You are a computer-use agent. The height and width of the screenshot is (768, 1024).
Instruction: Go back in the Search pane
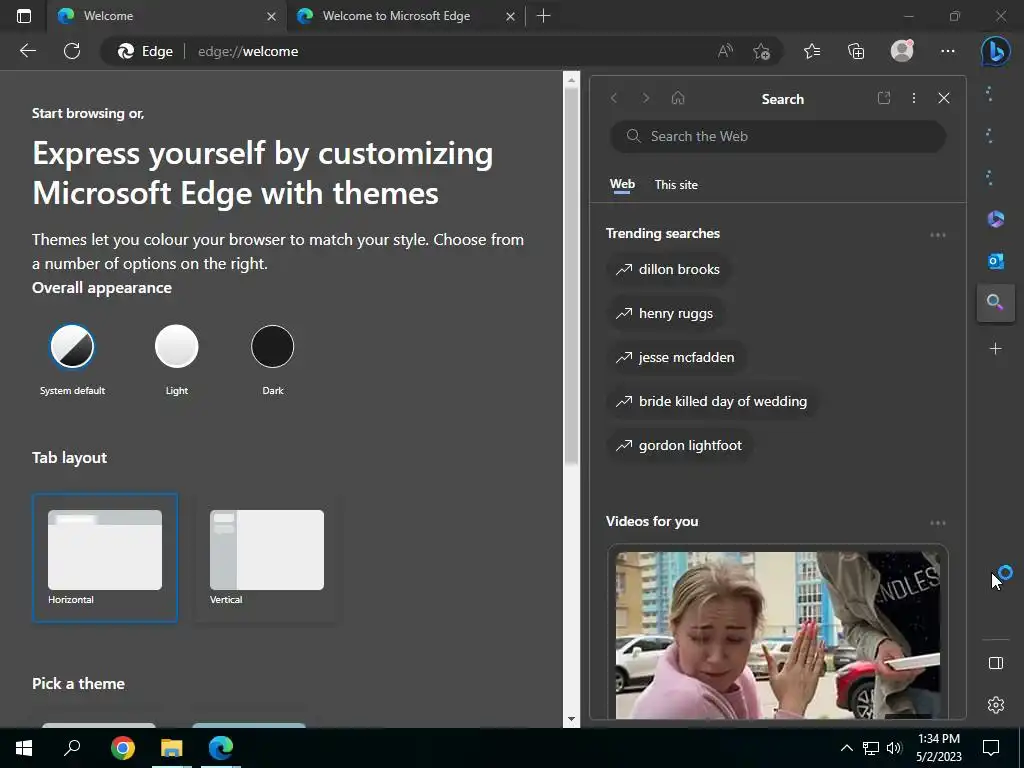click(614, 98)
